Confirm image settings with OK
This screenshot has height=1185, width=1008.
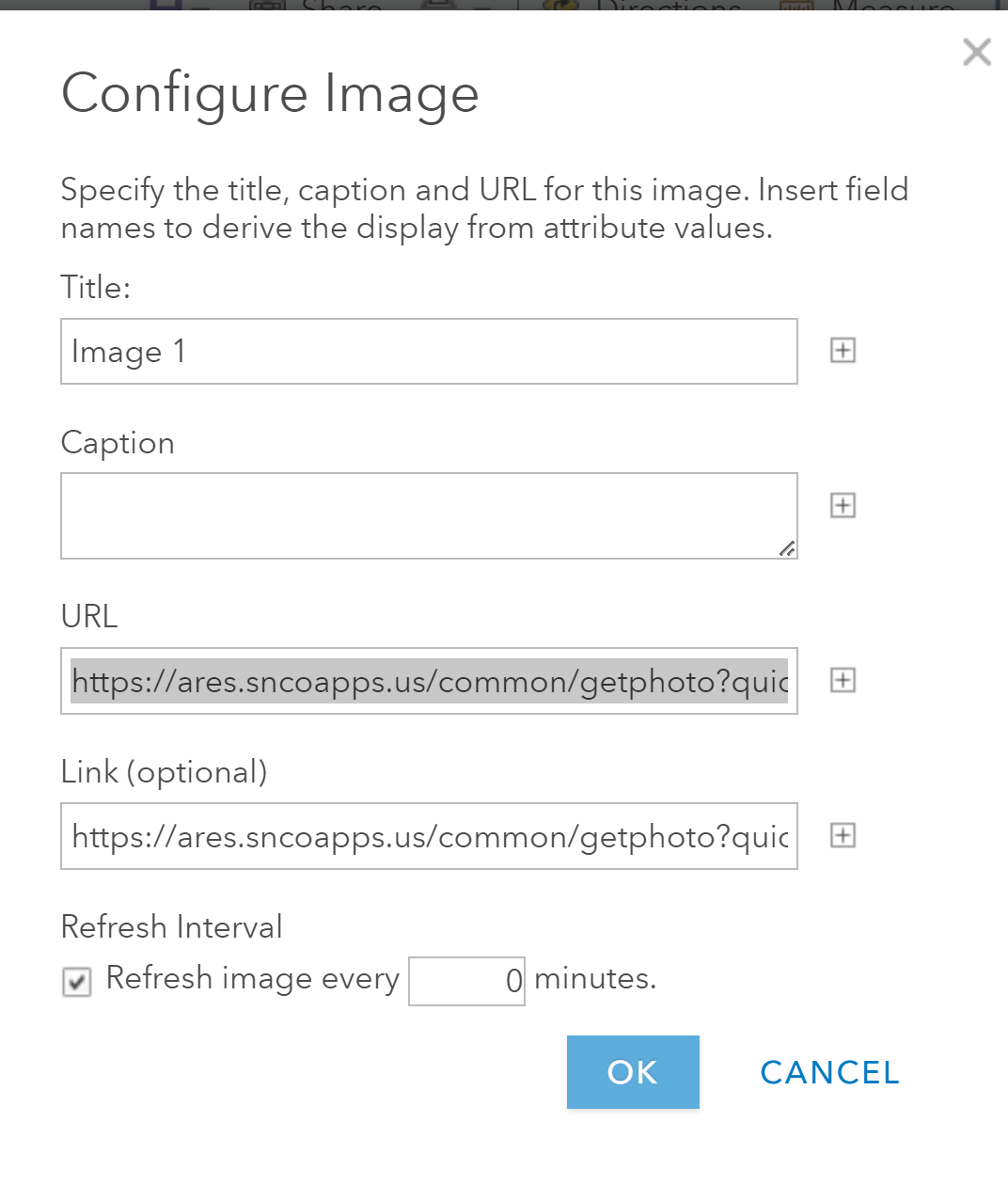click(633, 1072)
